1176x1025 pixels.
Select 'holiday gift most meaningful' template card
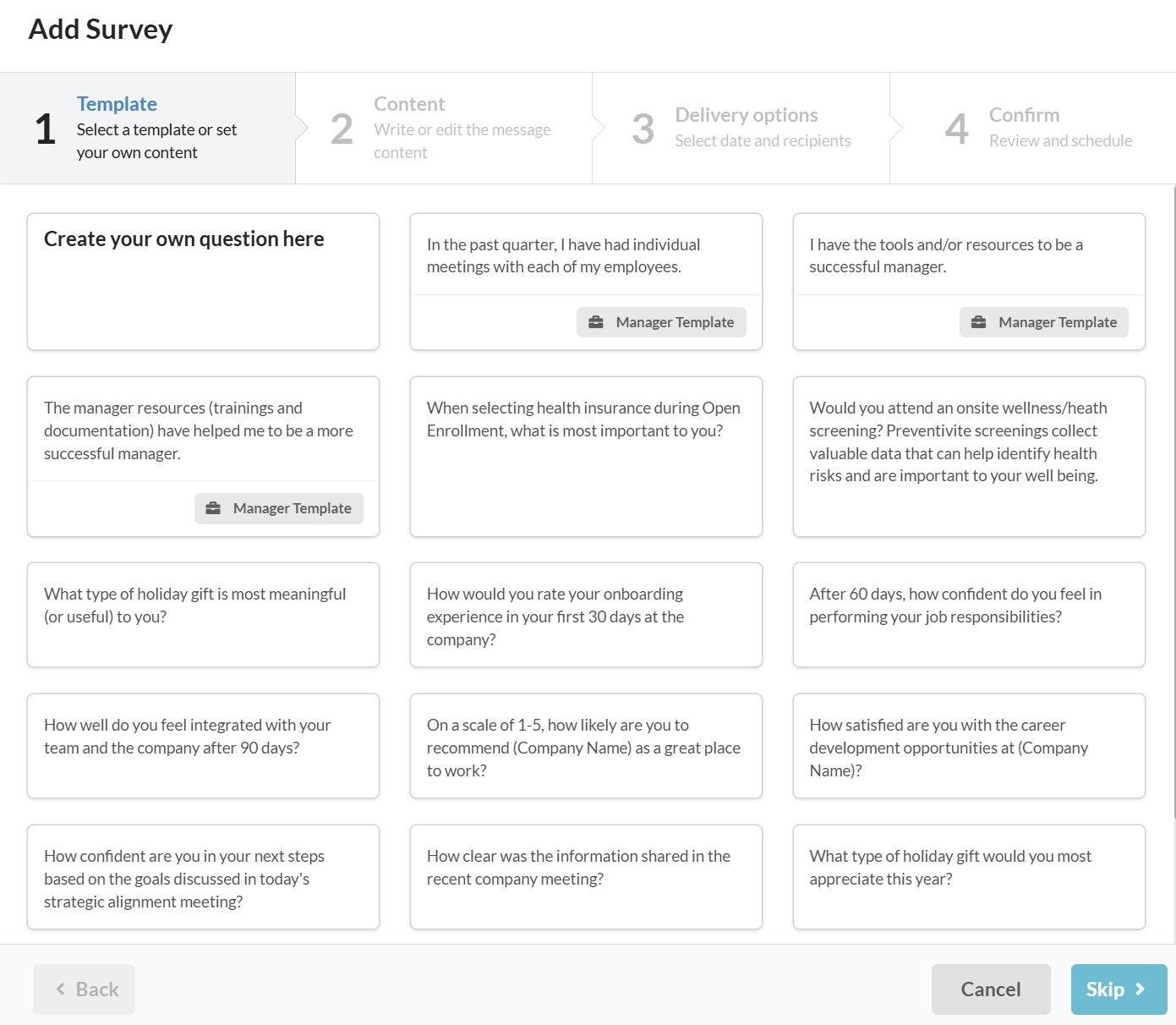(x=203, y=615)
